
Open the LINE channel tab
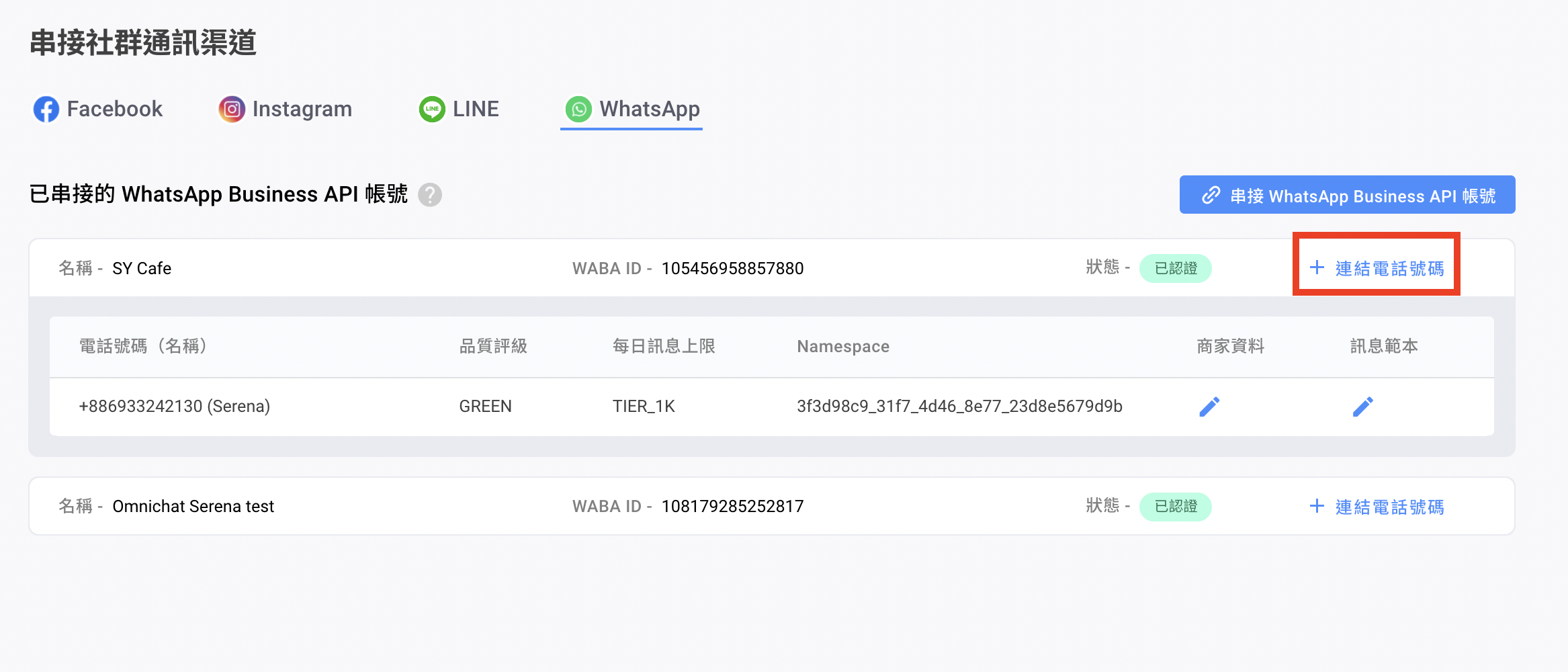click(475, 110)
